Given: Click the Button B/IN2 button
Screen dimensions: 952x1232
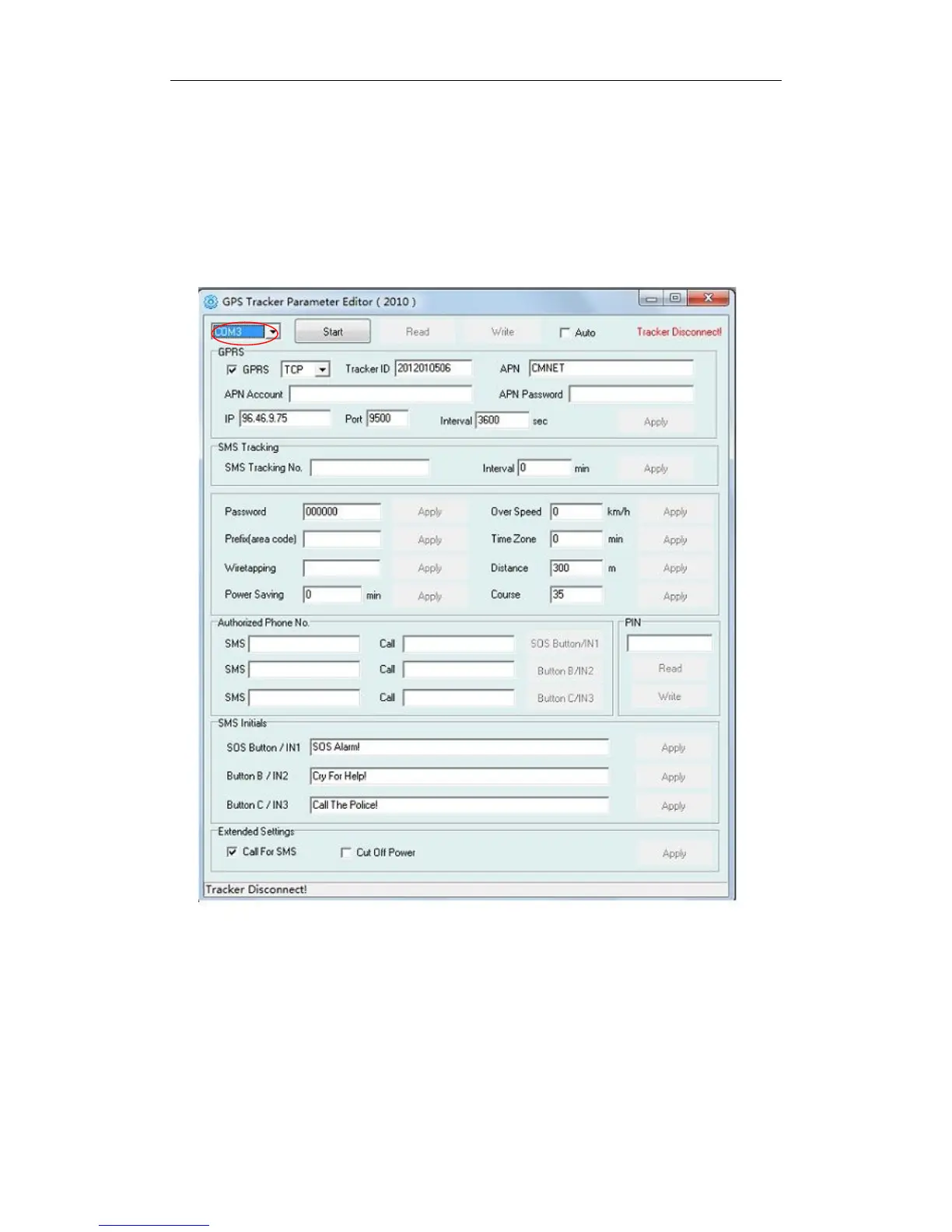Looking at the screenshot, I should (565, 670).
